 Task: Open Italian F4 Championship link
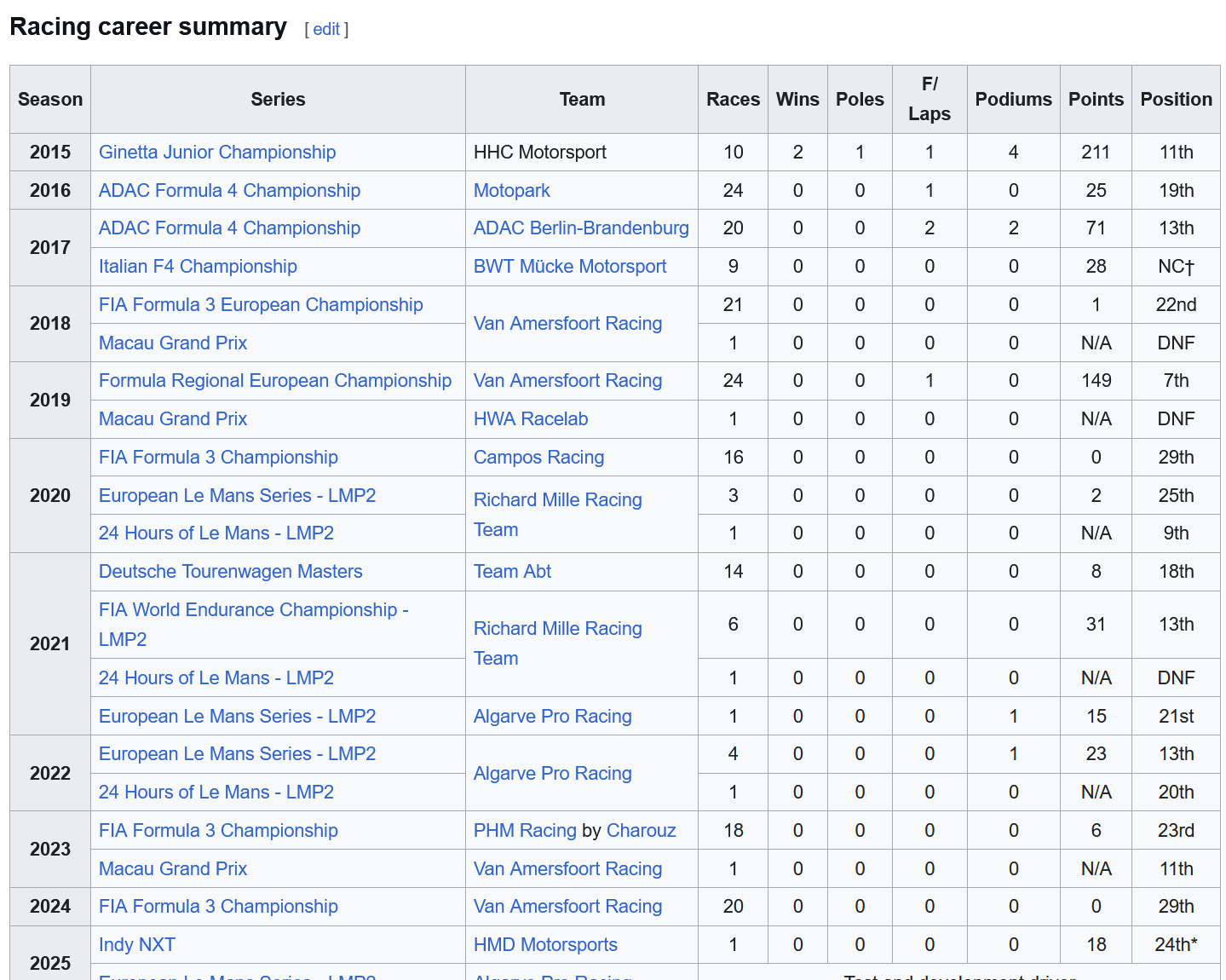pyautogui.click(x=198, y=266)
